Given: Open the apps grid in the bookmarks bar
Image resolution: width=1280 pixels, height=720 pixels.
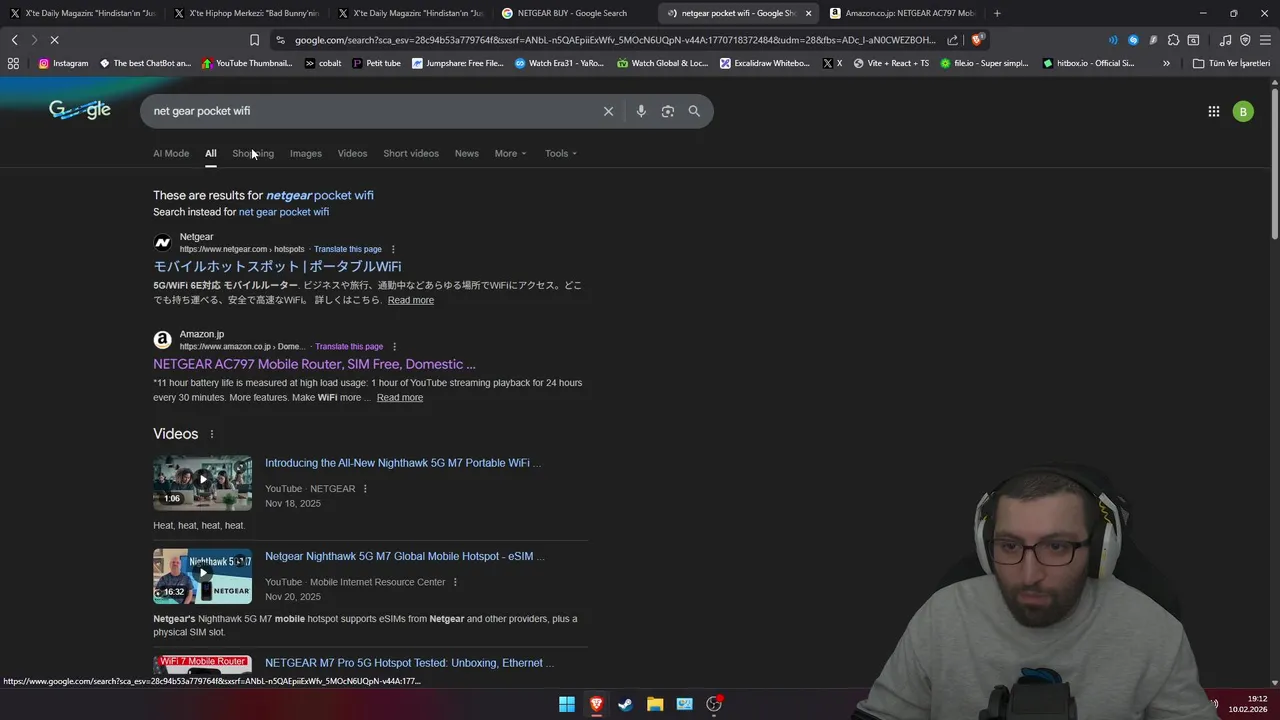Looking at the screenshot, I should [x=13, y=63].
